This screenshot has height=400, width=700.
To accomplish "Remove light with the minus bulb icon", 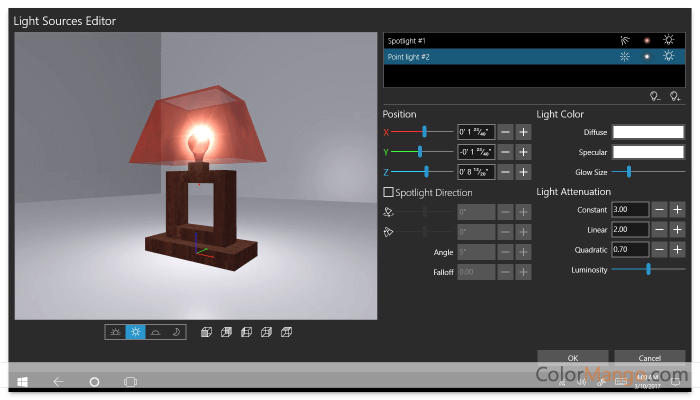I will pyautogui.click(x=654, y=96).
